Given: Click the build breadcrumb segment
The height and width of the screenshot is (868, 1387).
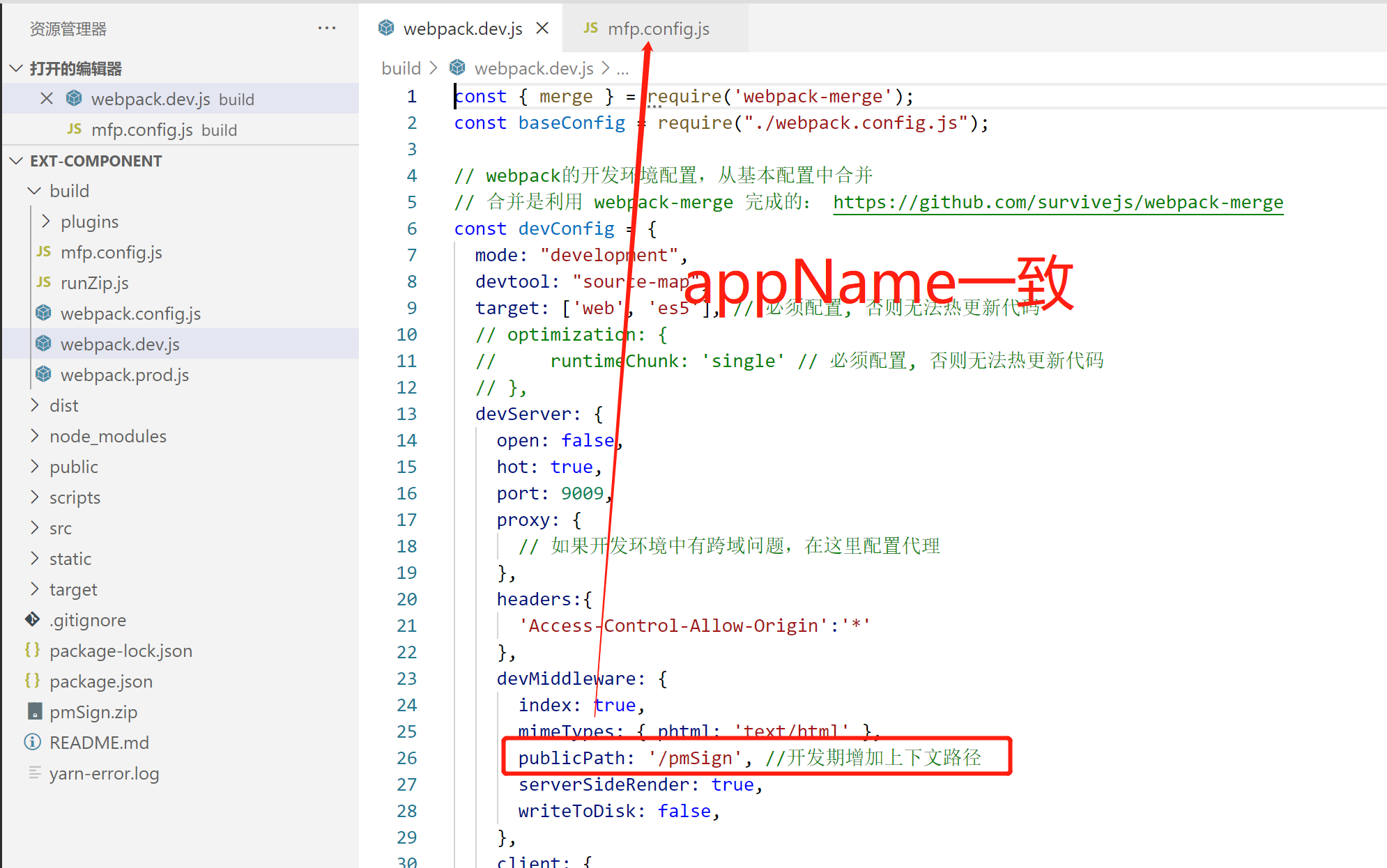Looking at the screenshot, I should (401, 68).
